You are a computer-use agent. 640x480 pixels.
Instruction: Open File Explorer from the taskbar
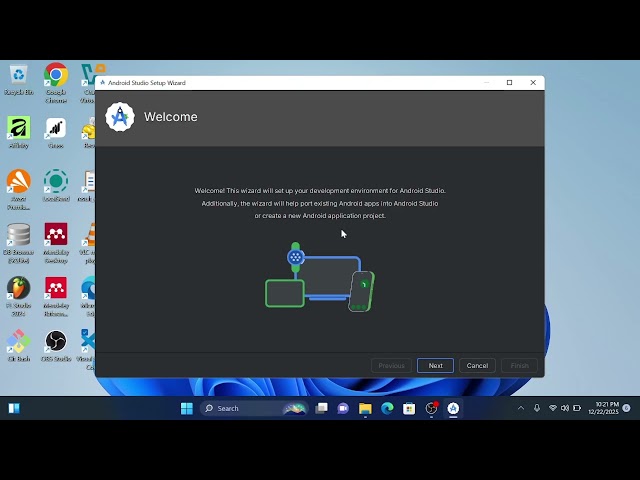(365, 408)
